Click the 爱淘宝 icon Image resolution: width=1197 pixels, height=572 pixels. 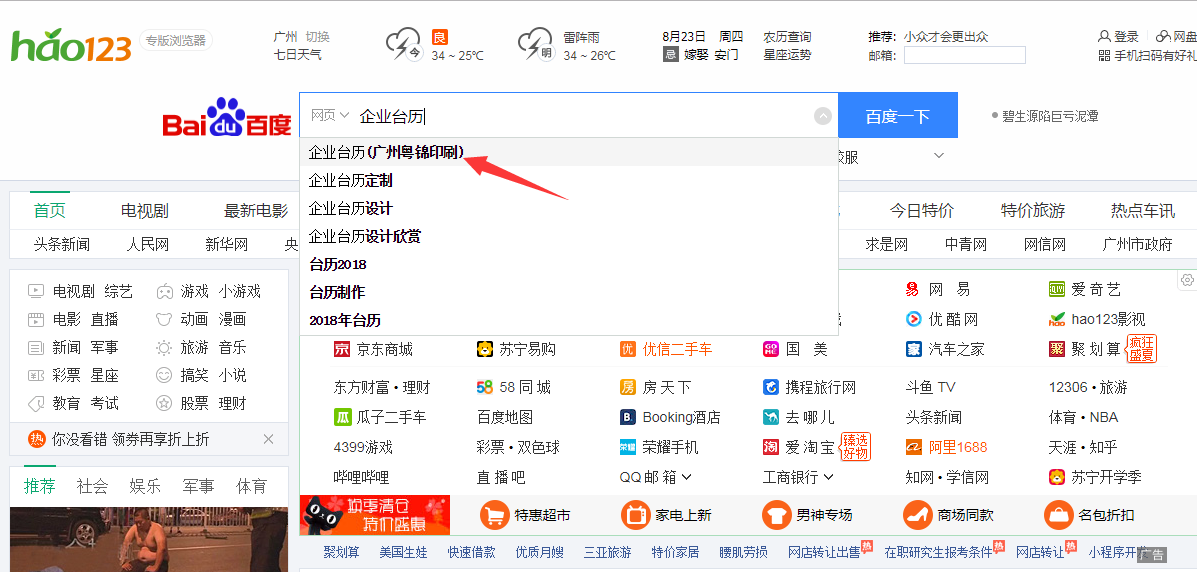[770, 447]
